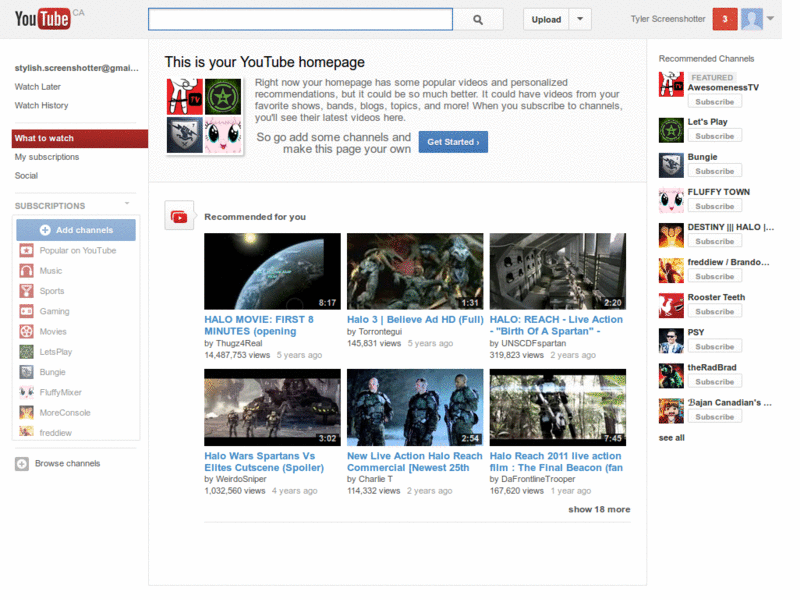Click the search input field
This screenshot has height=600, width=800.
click(301, 19)
